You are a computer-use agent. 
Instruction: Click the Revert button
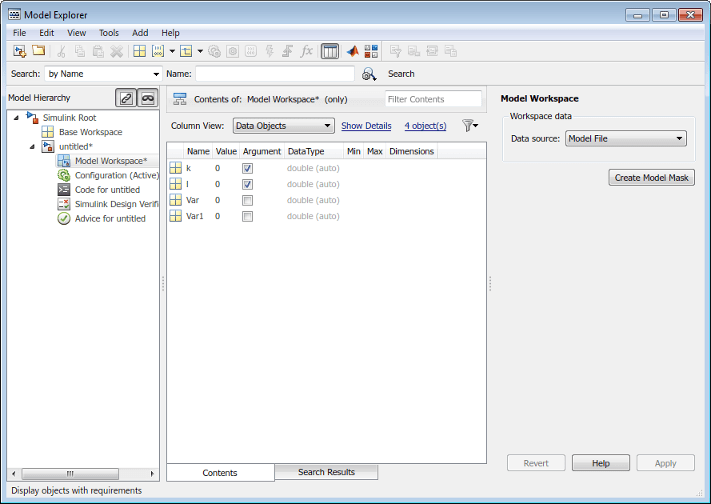coord(536,463)
